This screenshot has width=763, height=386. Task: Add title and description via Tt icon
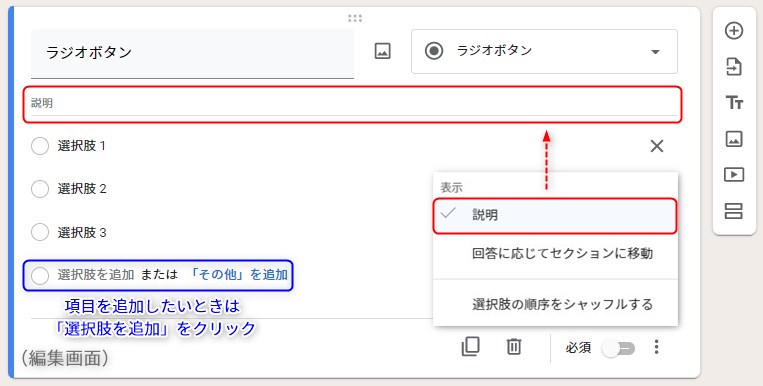(x=734, y=103)
